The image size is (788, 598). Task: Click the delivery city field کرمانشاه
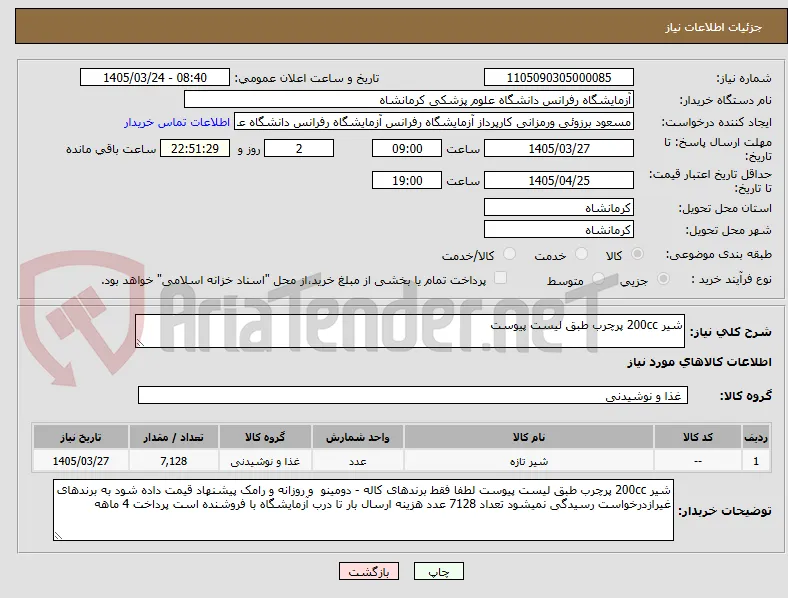coord(558,229)
